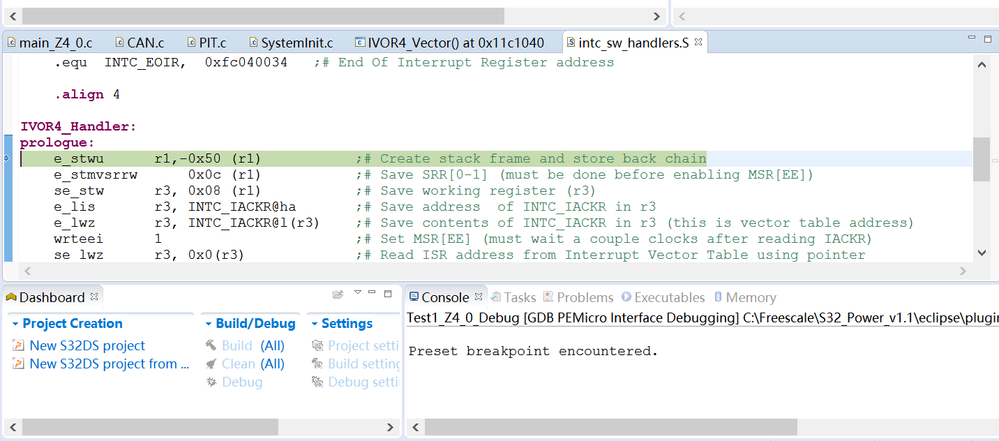Switch to the main_Z4_0.c editor tab
999x441 pixels.
click(x=56, y=43)
